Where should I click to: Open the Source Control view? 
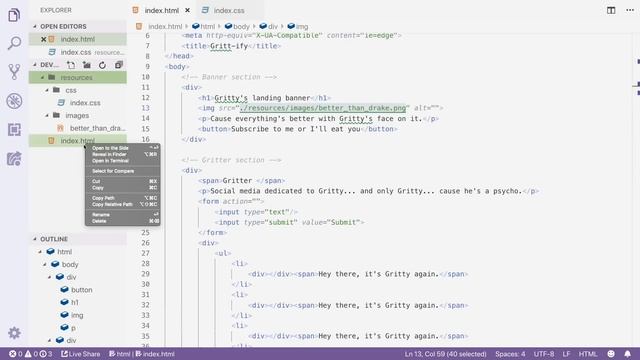pos(14,72)
